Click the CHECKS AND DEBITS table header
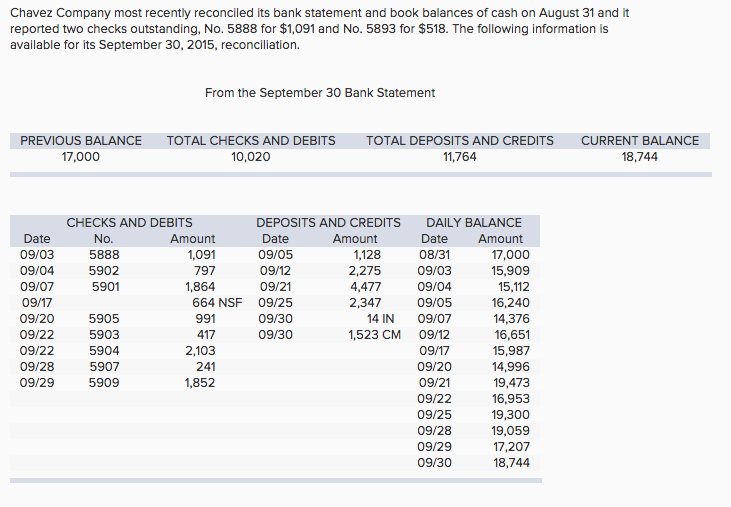731x507 pixels. (129, 222)
